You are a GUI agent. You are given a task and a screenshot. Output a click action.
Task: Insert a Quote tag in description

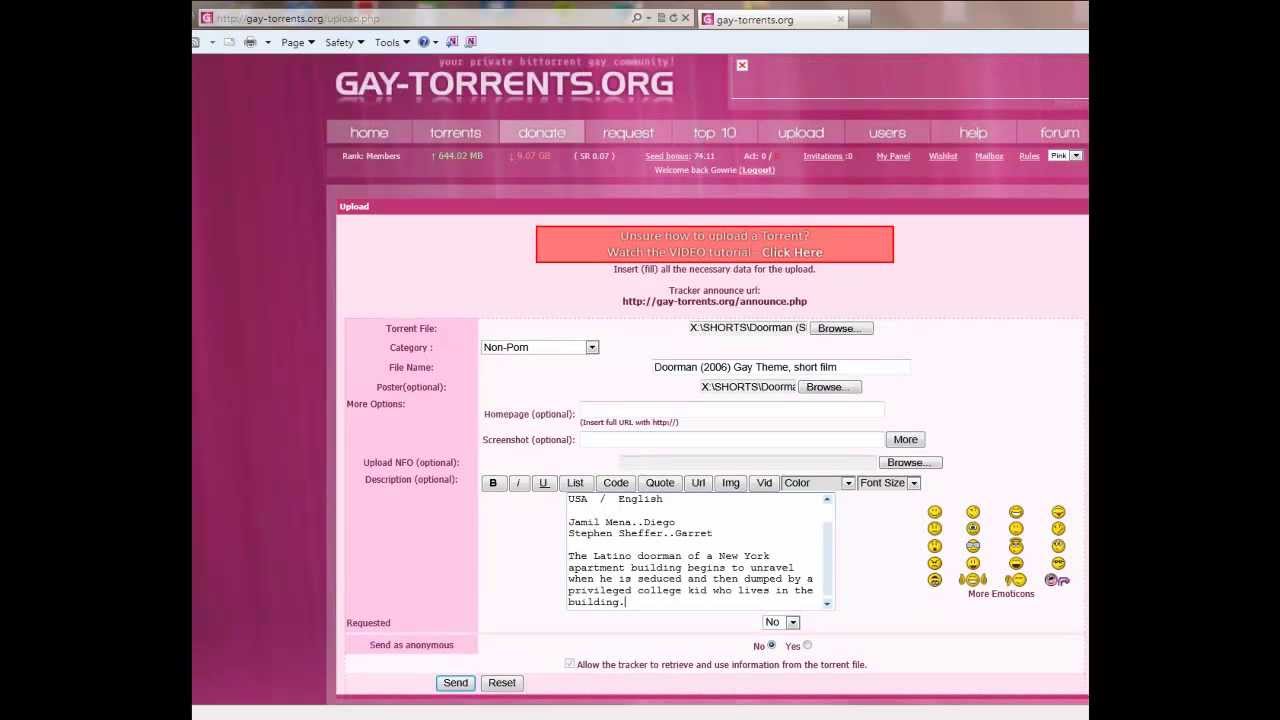pos(660,483)
